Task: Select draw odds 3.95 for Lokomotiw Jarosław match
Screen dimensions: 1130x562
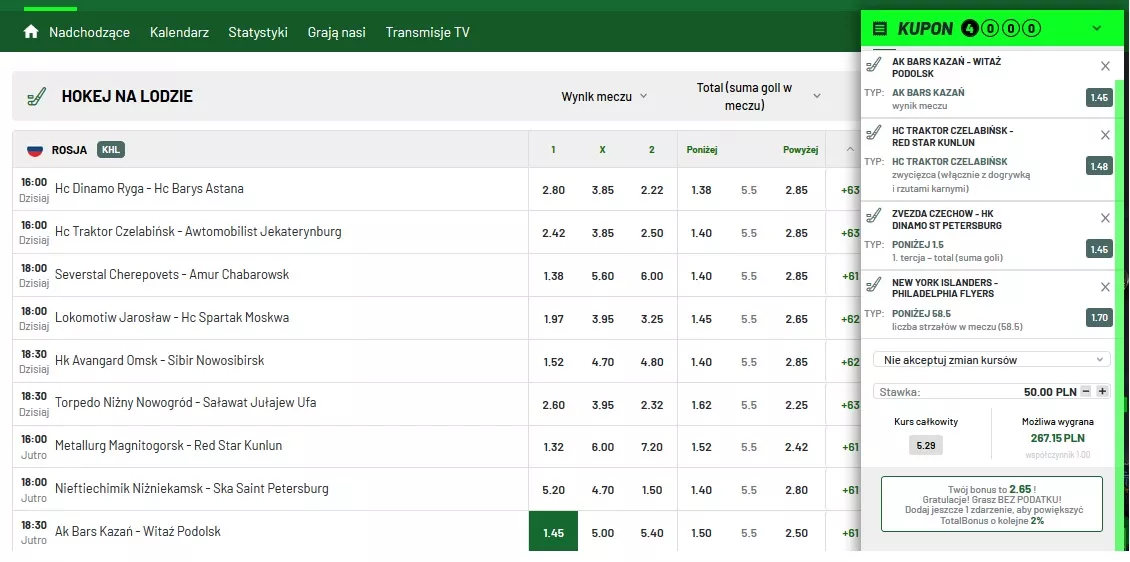Action: [602, 319]
